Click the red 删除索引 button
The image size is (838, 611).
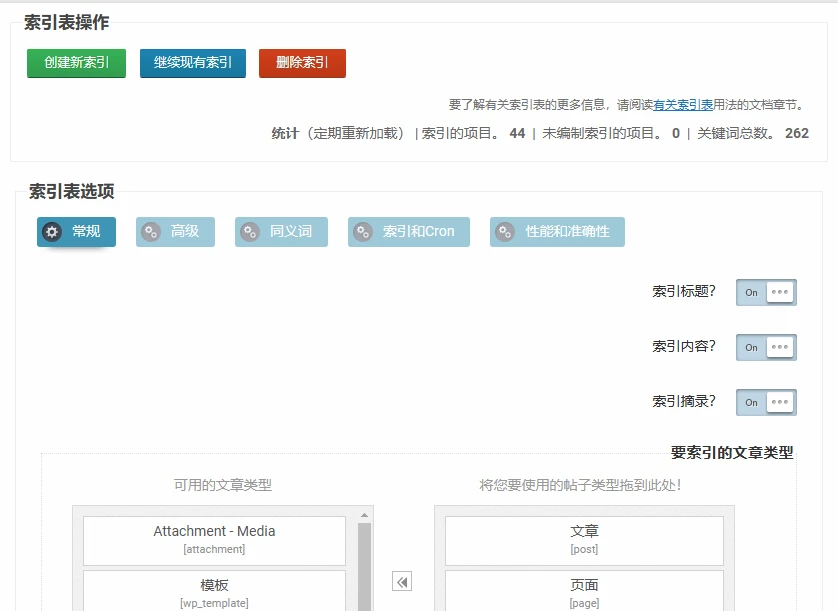[x=301, y=62]
